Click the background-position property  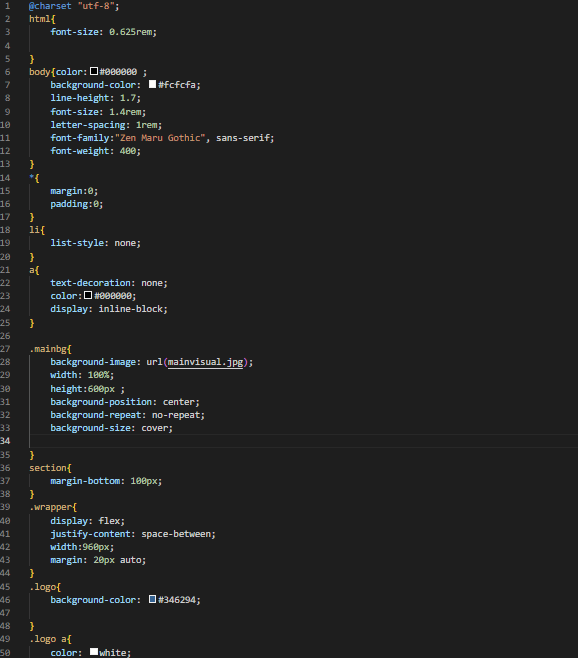point(101,402)
